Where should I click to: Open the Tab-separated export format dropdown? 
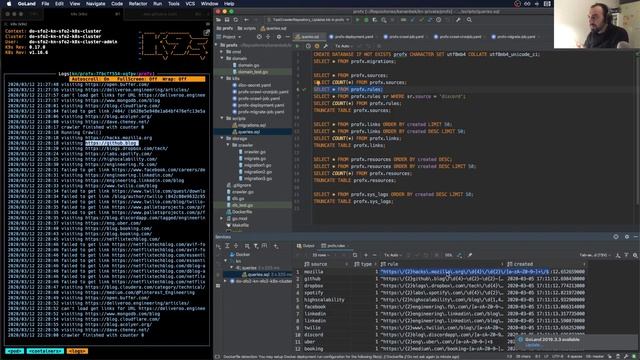(595, 255)
